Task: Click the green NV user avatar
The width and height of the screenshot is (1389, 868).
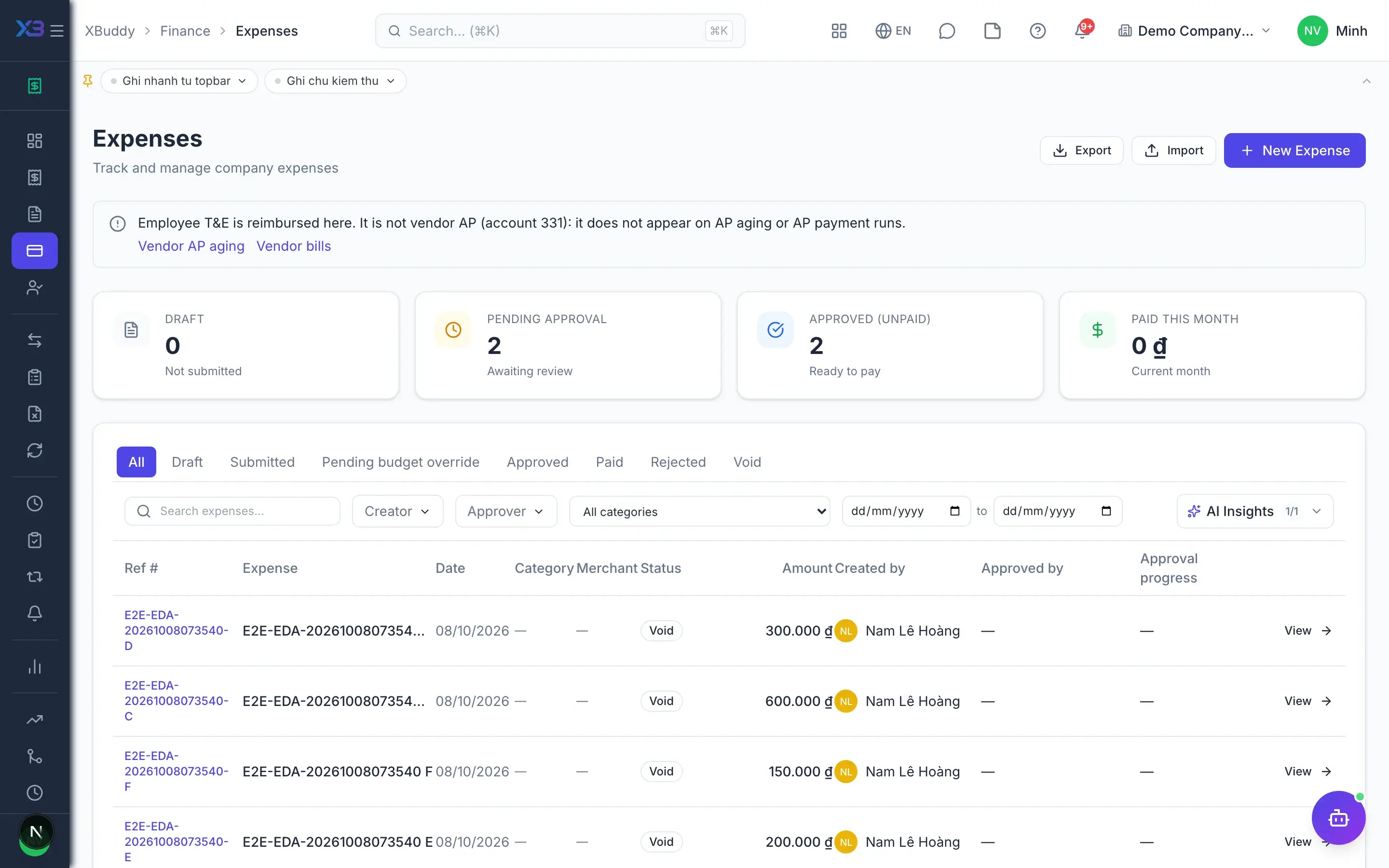Action: (1312, 30)
